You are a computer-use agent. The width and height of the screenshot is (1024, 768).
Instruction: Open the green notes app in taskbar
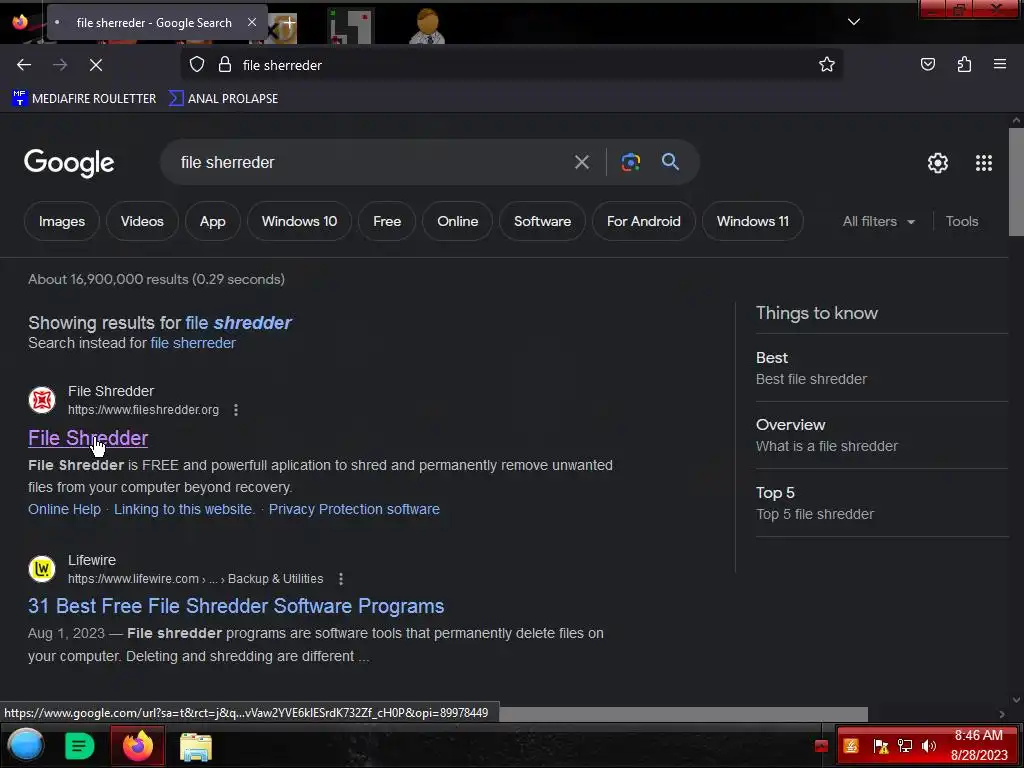pos(80,746)
